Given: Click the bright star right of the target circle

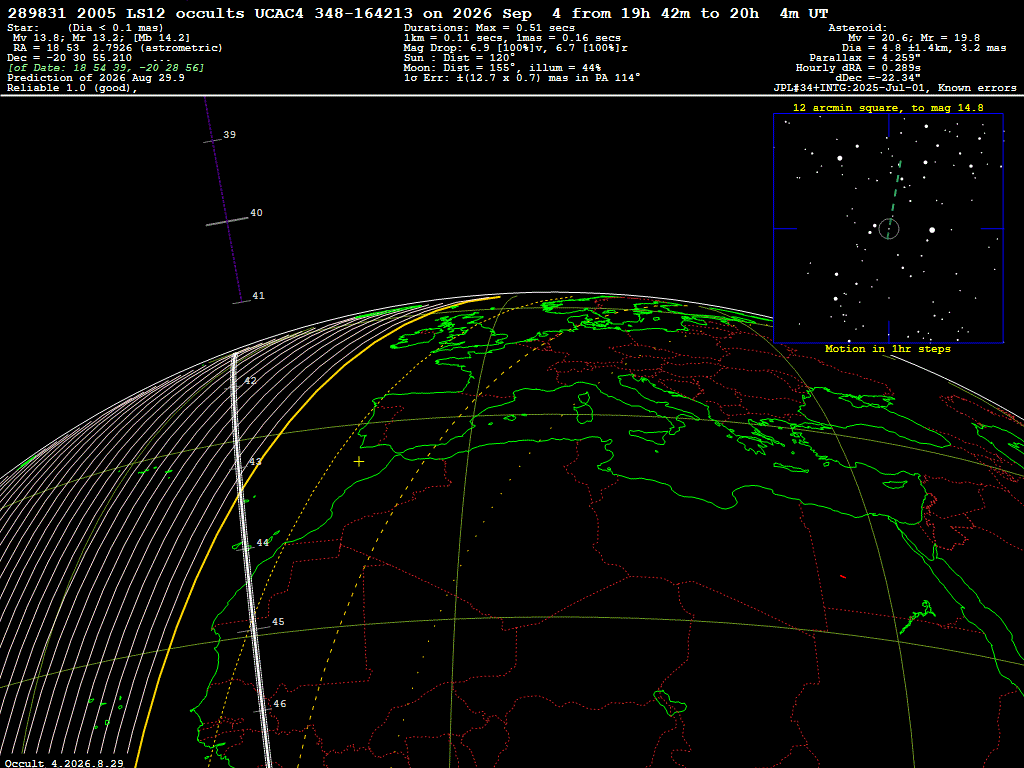Looking at the screenshot, I should tap(932, 230).
